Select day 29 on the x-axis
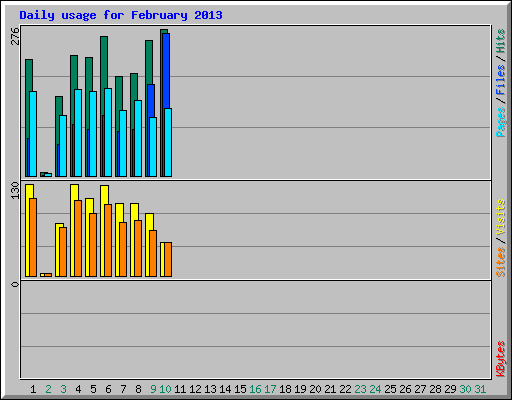Screen dimensions: 512x400 [x=450, y=389]
